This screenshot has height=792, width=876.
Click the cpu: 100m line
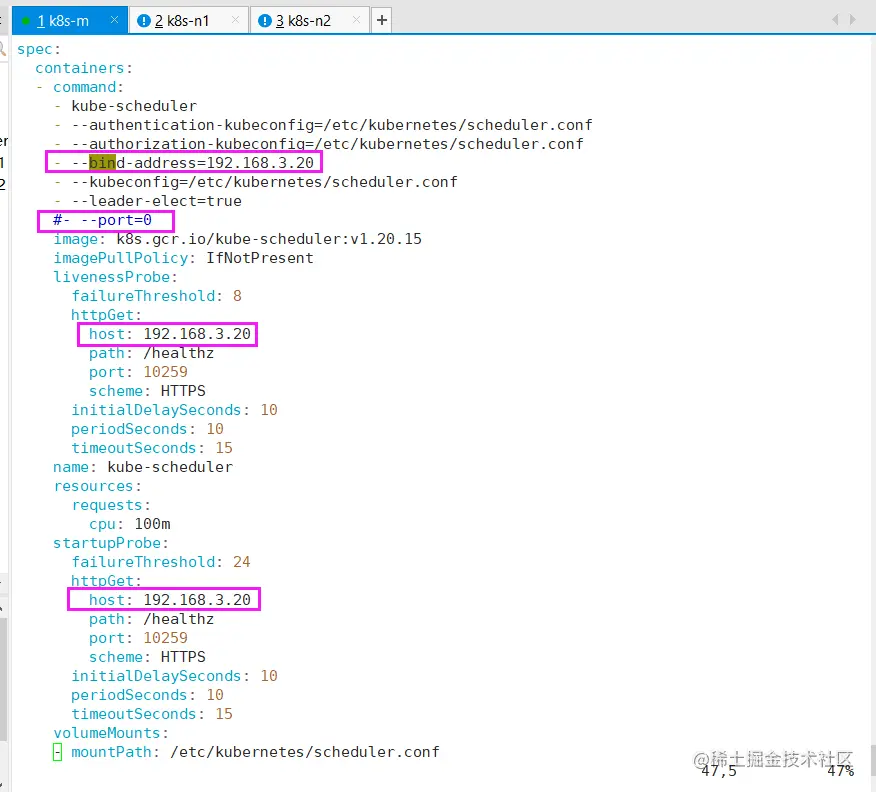pos(130,524)
